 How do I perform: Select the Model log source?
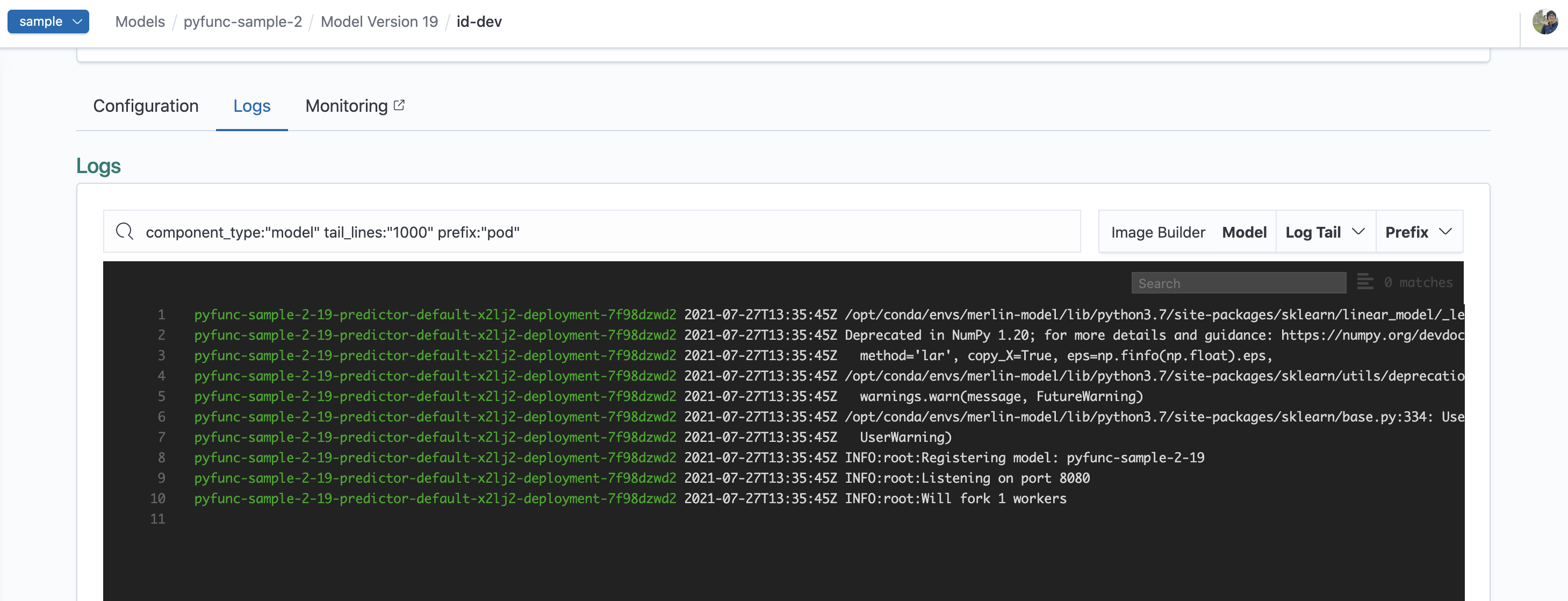[x=1243, y=232]
